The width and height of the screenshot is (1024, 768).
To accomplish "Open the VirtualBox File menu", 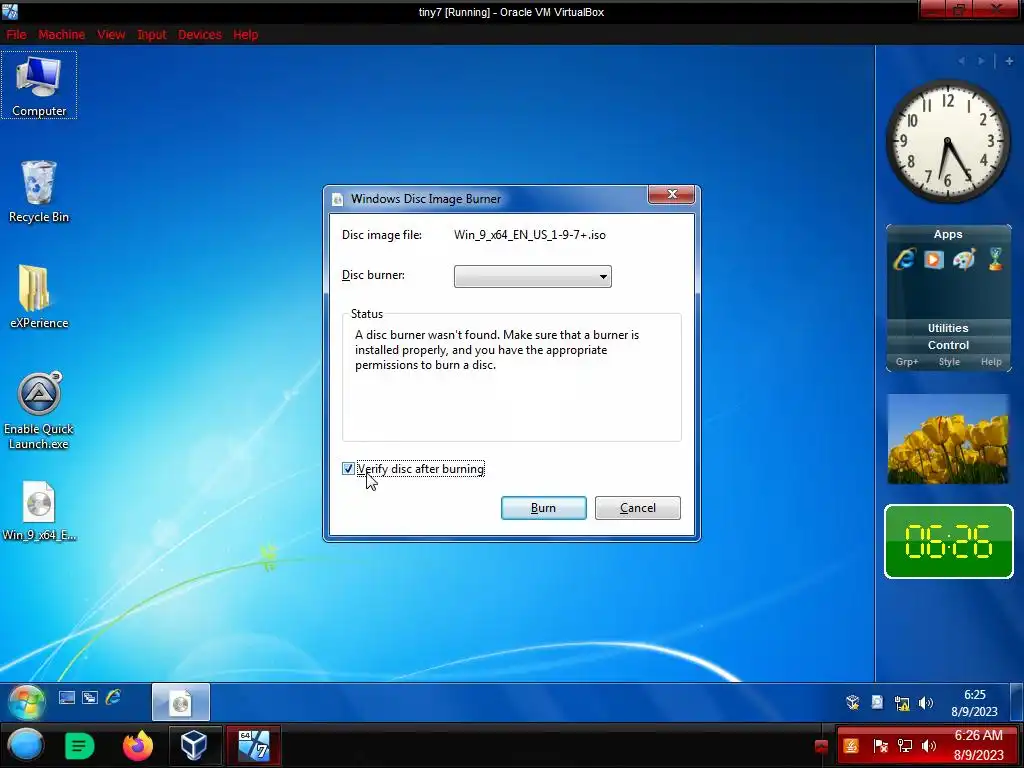I will tap(16, 35).
